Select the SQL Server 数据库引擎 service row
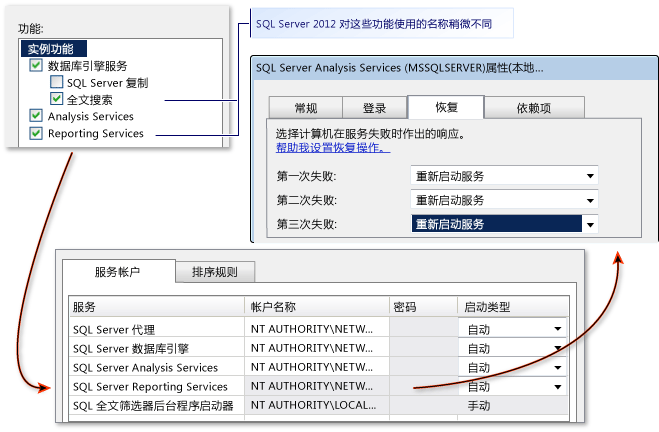The image size is (659, 432). click(x=319, y=348)
